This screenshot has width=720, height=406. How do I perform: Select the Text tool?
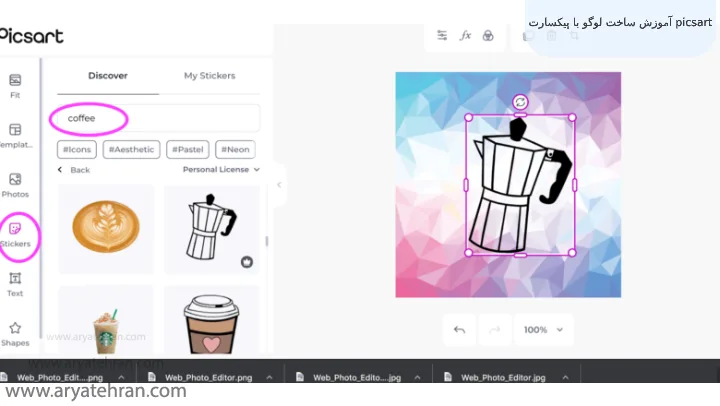click(15, 284)
